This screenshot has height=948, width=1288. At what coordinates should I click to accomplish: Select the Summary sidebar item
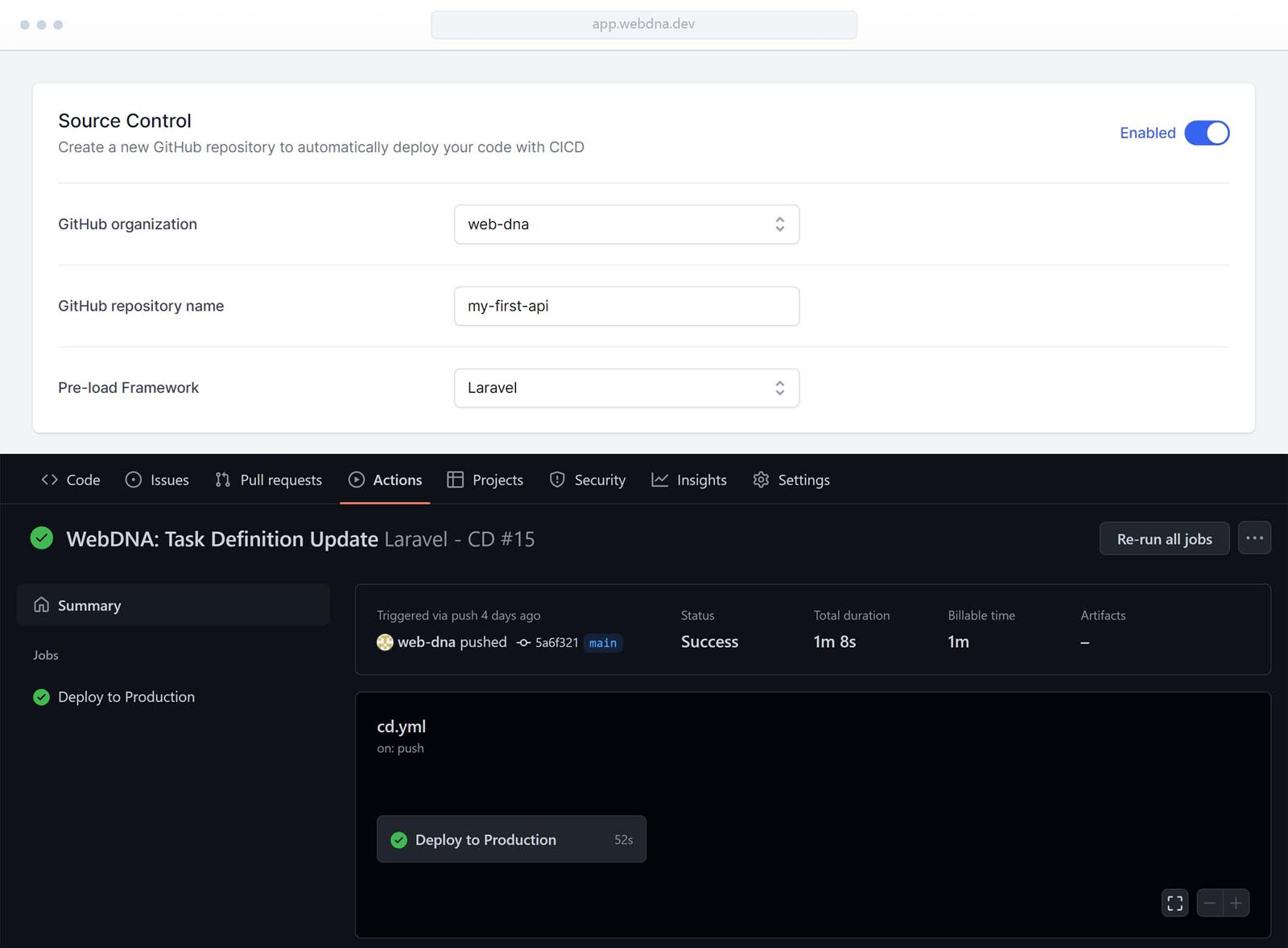[x=173, y=605]
